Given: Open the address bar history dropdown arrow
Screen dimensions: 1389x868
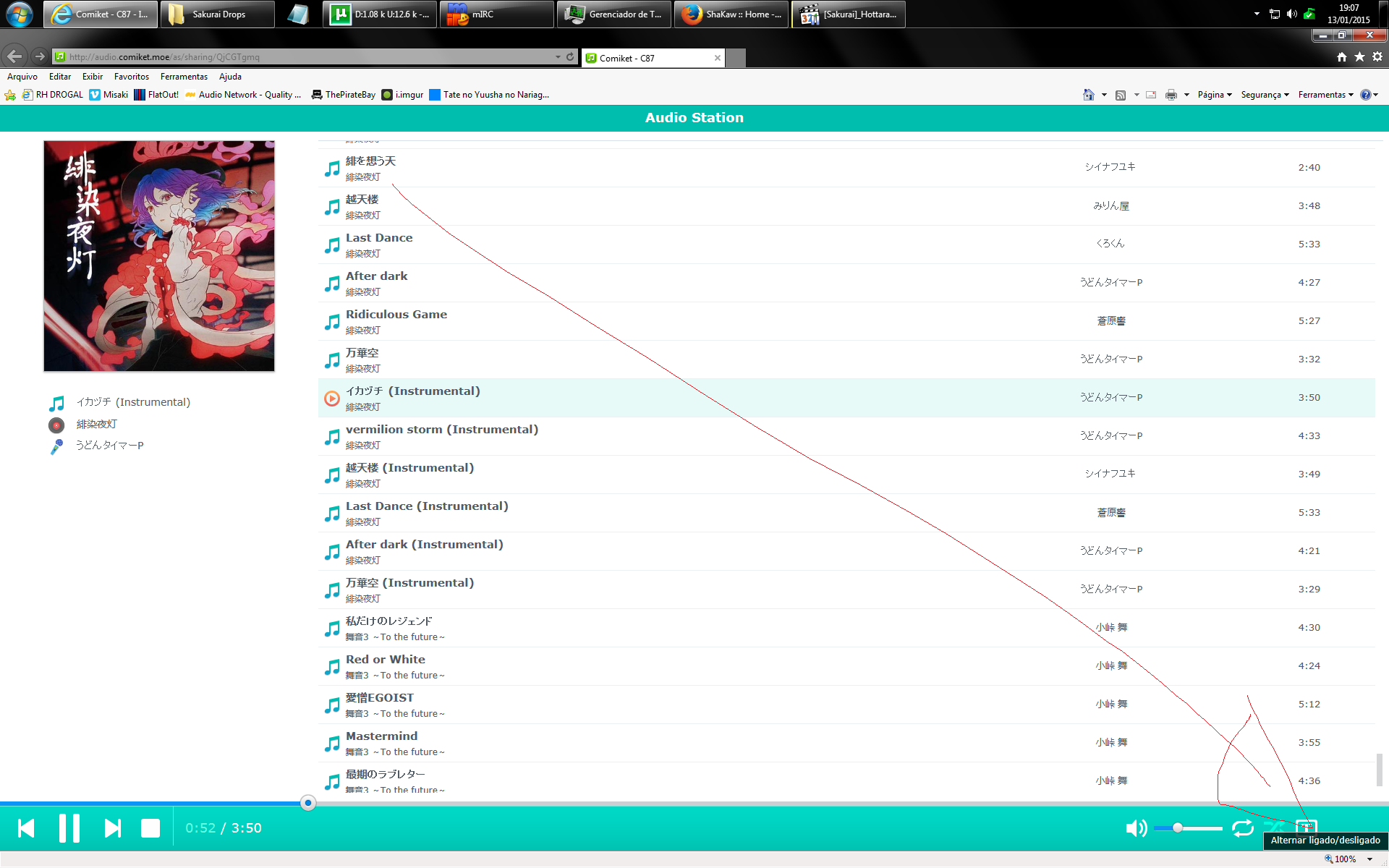Looking at the screenshot, I should 558,56.
